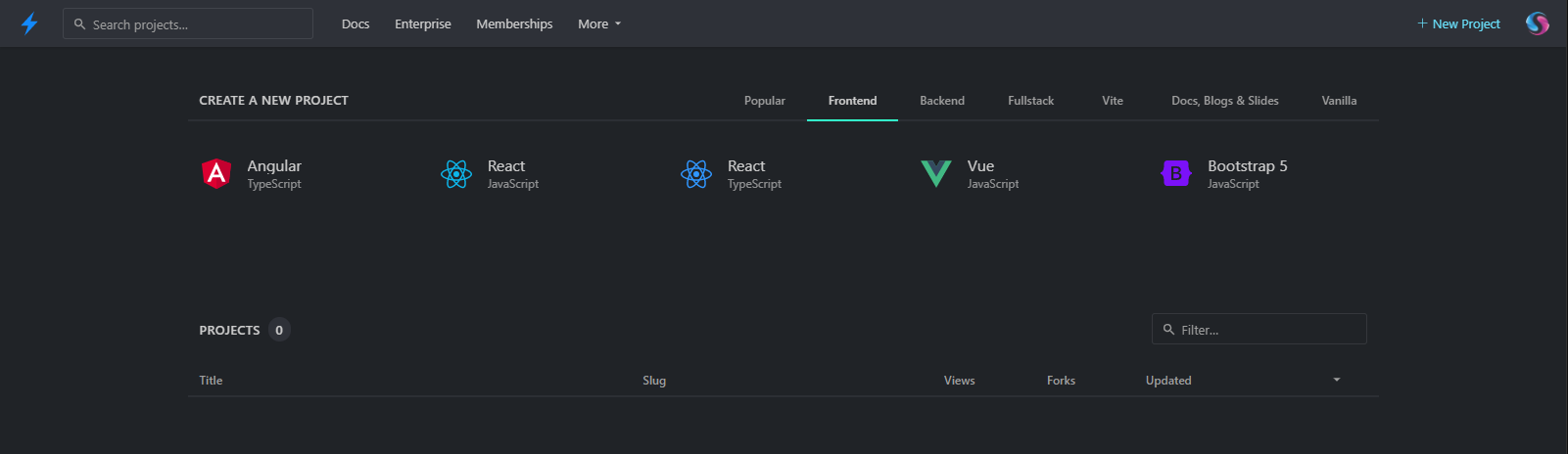Switch to the Popular tab
The image size is (1568, 454).
point(765,101)
